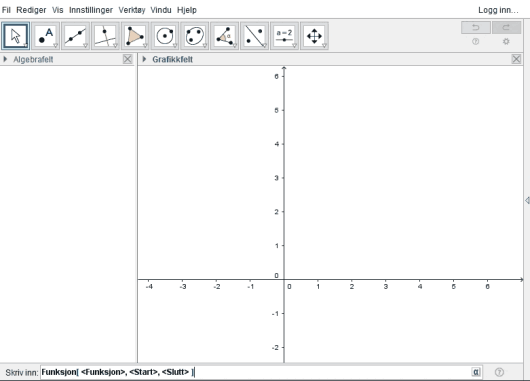
Task: Select the New Point tool
Action: pos(46,36)
